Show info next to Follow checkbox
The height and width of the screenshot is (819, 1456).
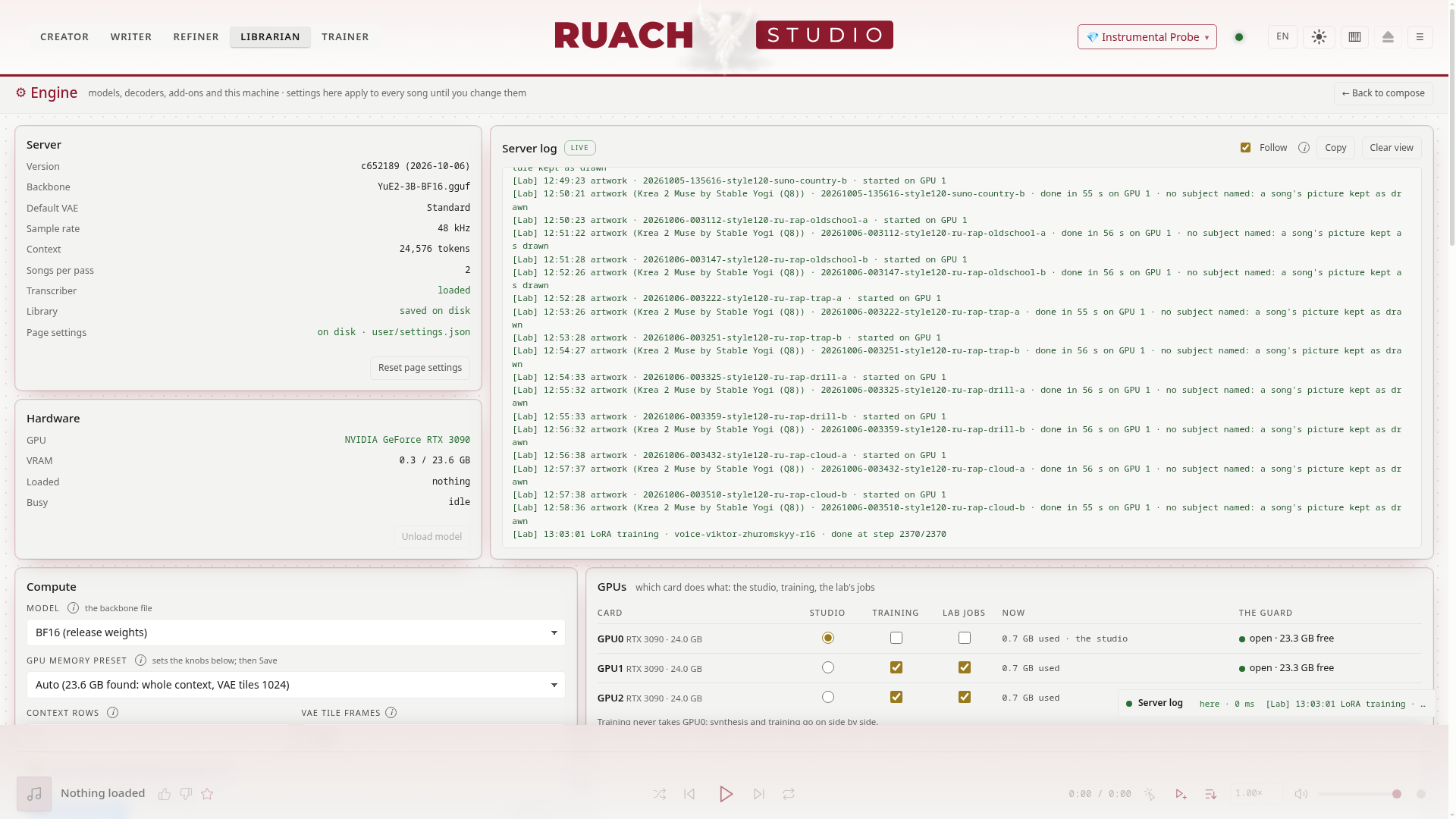click(1304, 148)
